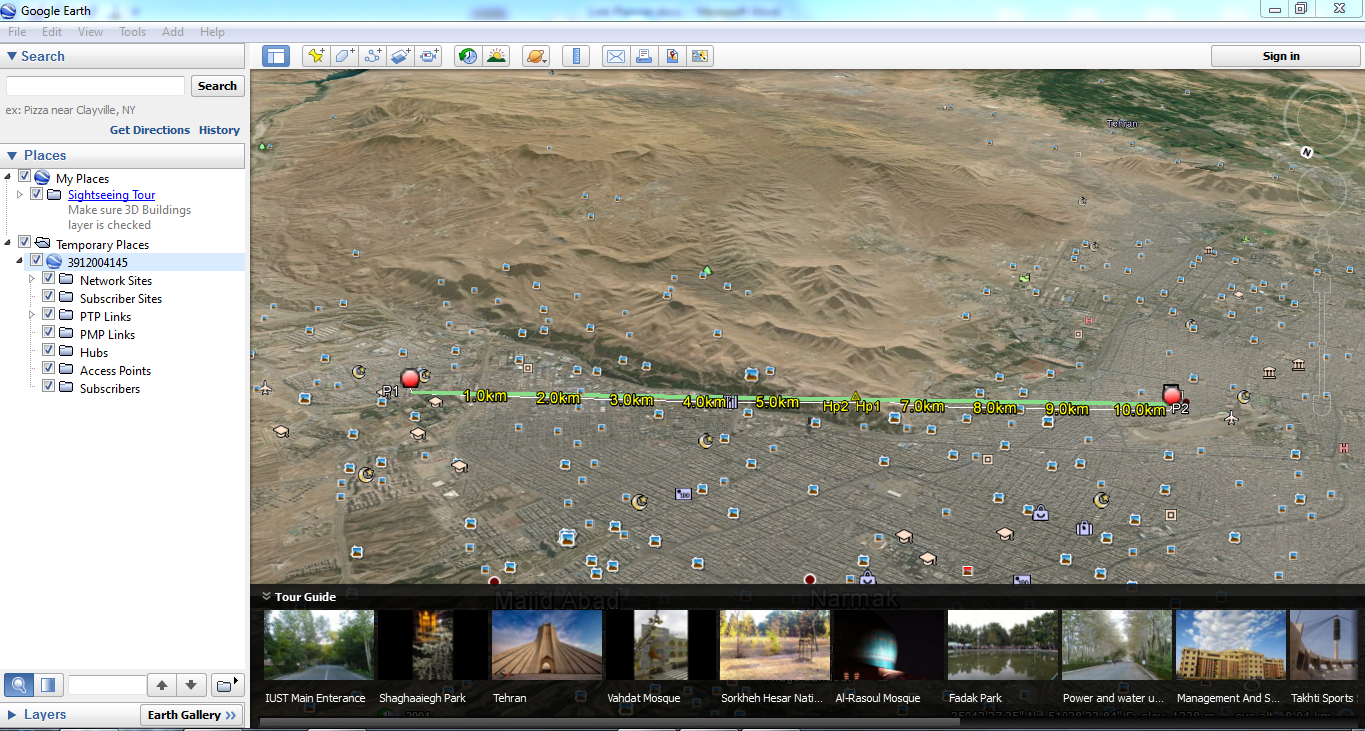Open the planet switcher icon
This screenshot has height=731, width=1365.
(536, 56)
